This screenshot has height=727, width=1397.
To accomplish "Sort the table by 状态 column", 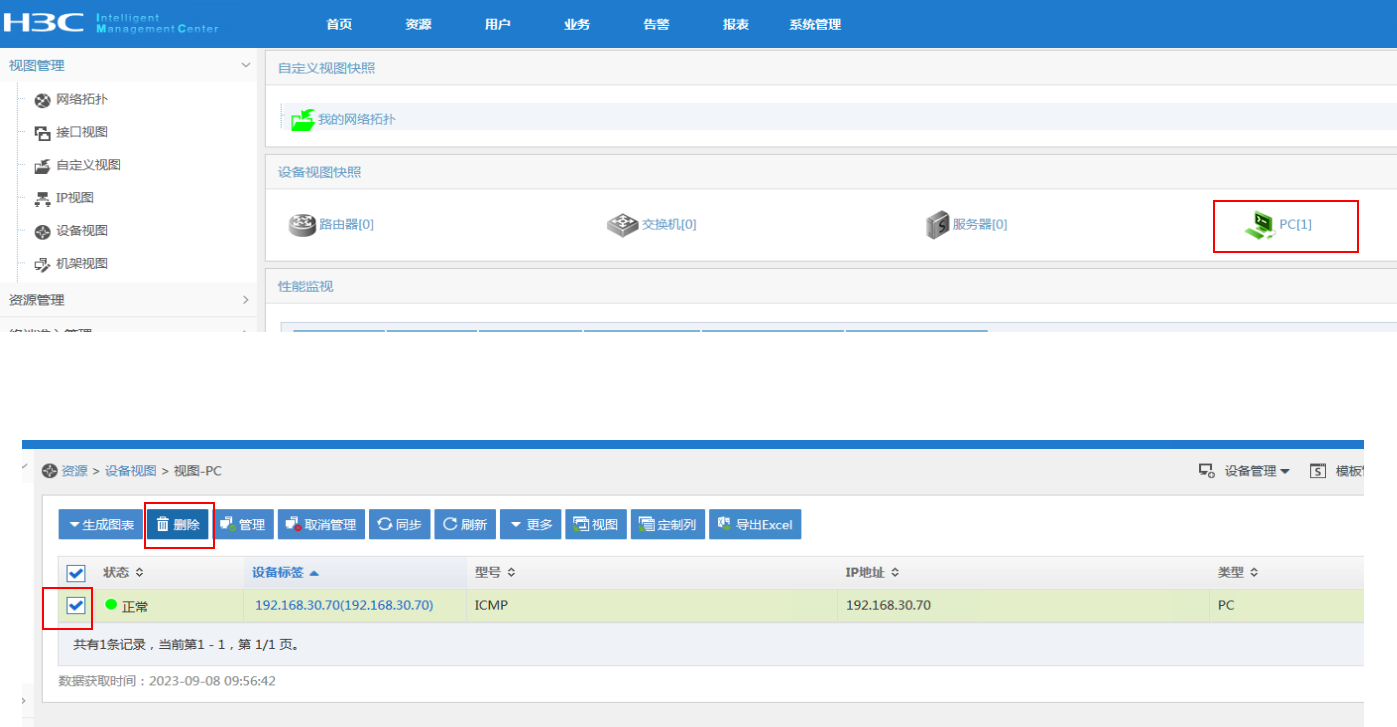I will coord(124,573).
